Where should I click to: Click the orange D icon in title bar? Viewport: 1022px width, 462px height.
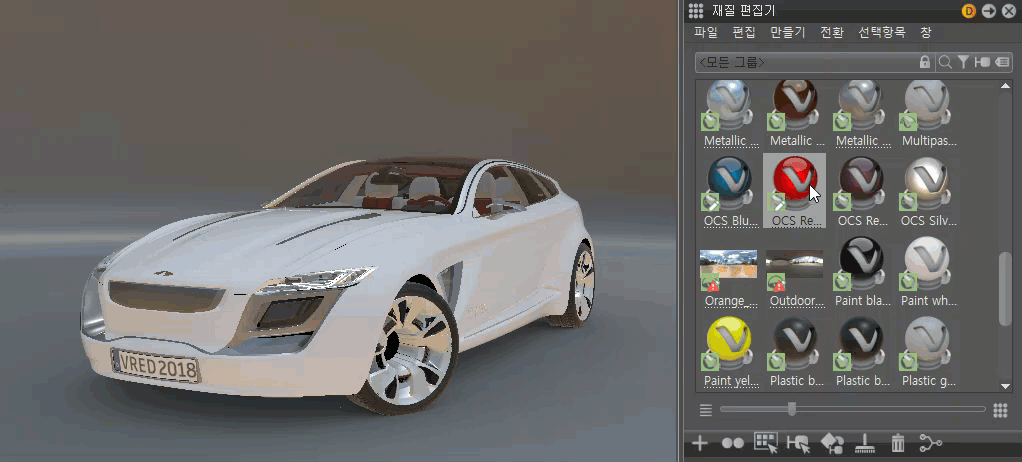(x=969, y=10)
